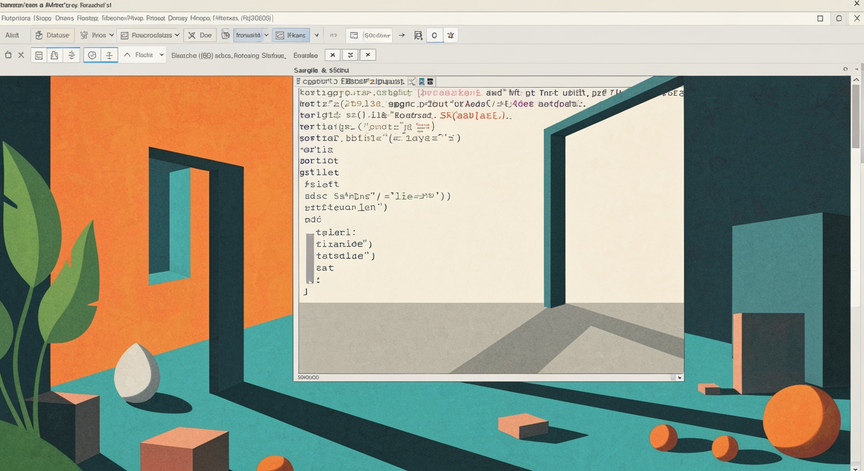The image size is (864, 471).
Task: Select the align-center icon before the clock icon
Action: (71, 55)
